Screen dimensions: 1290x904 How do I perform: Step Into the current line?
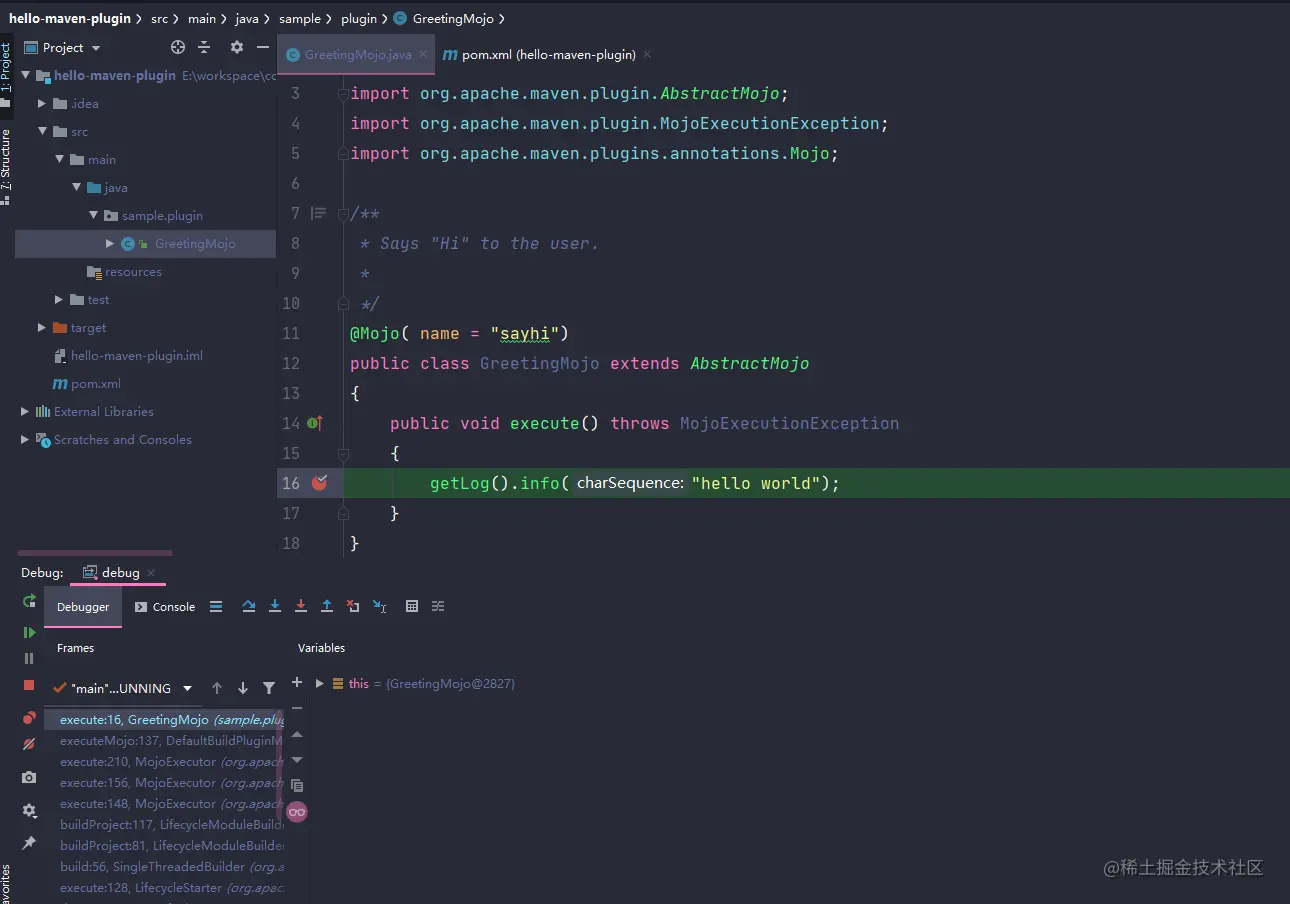(275, 606)
